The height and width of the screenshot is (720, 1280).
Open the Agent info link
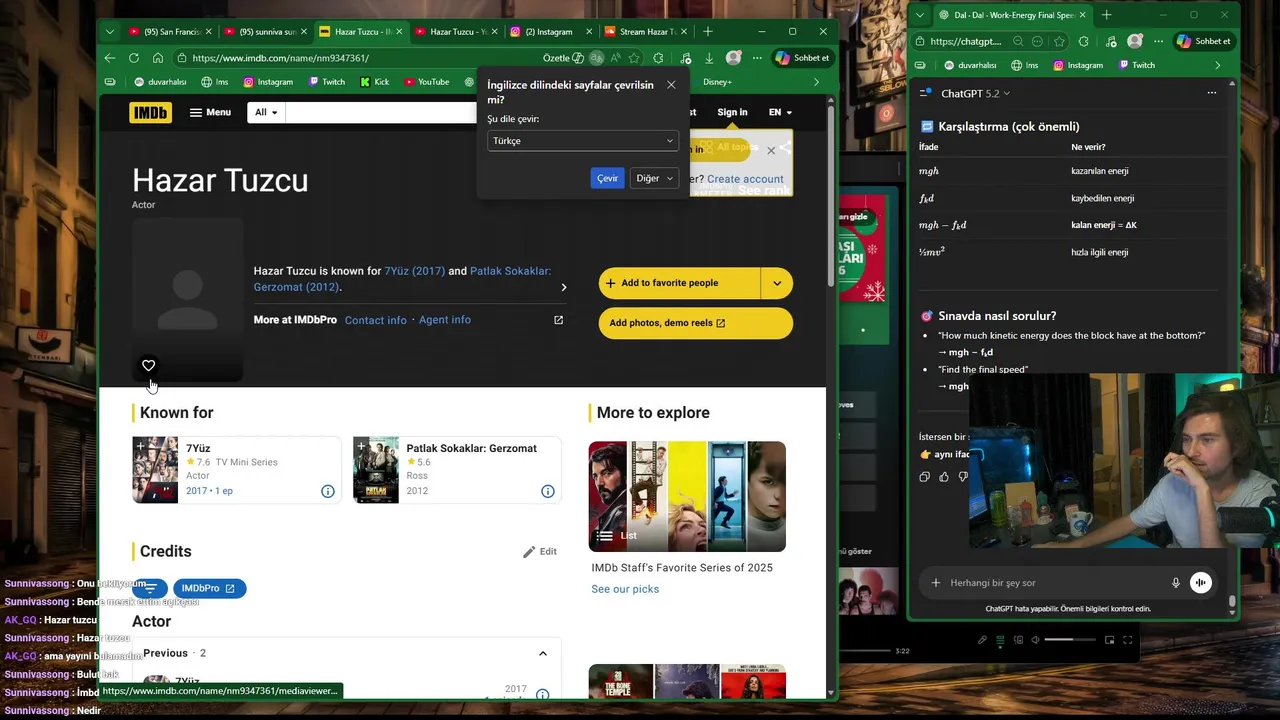pyautogui.click(x=445, y=320)
